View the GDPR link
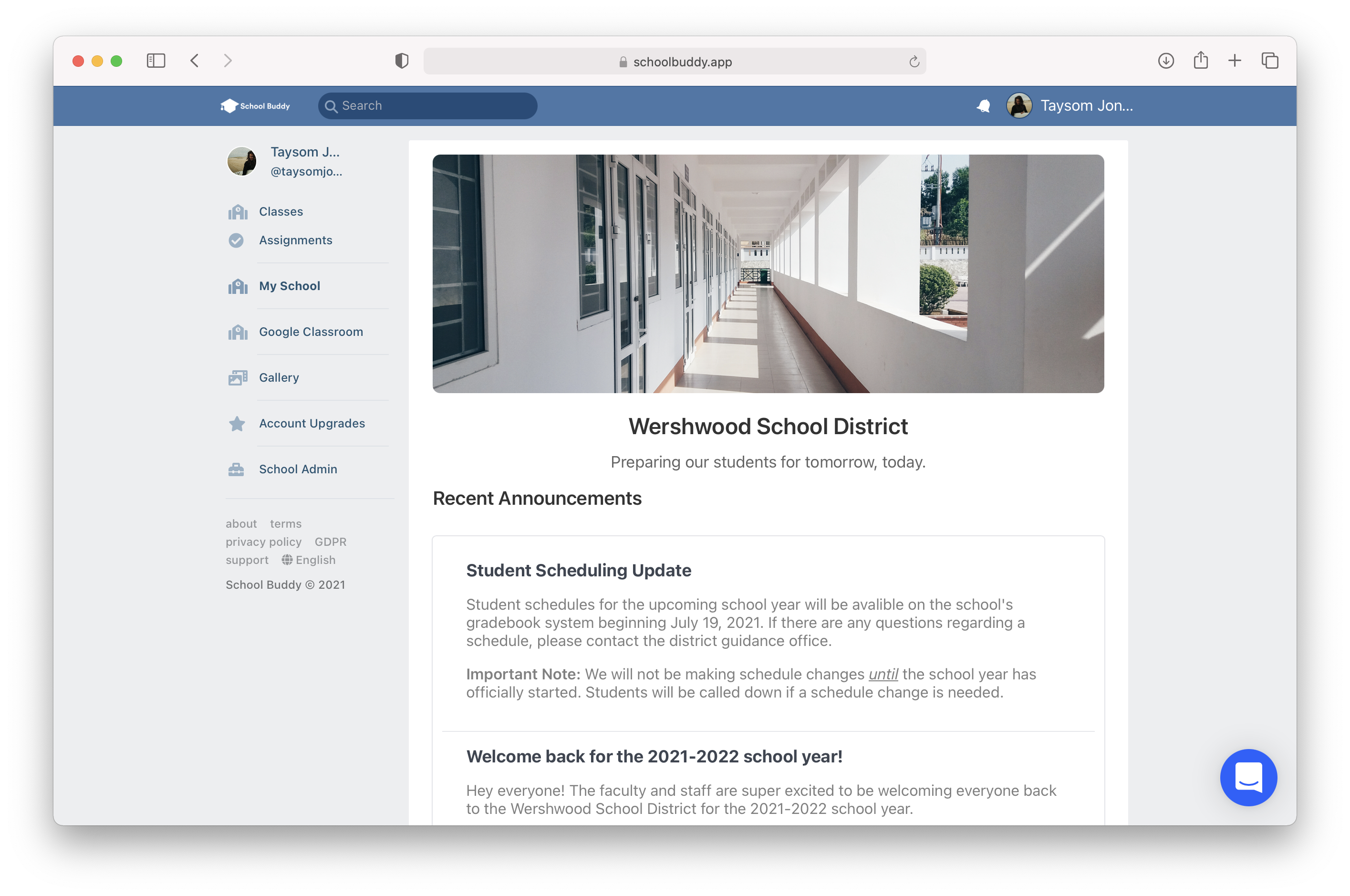Viewport: 1350px width, 896px height. pos(330,542)
